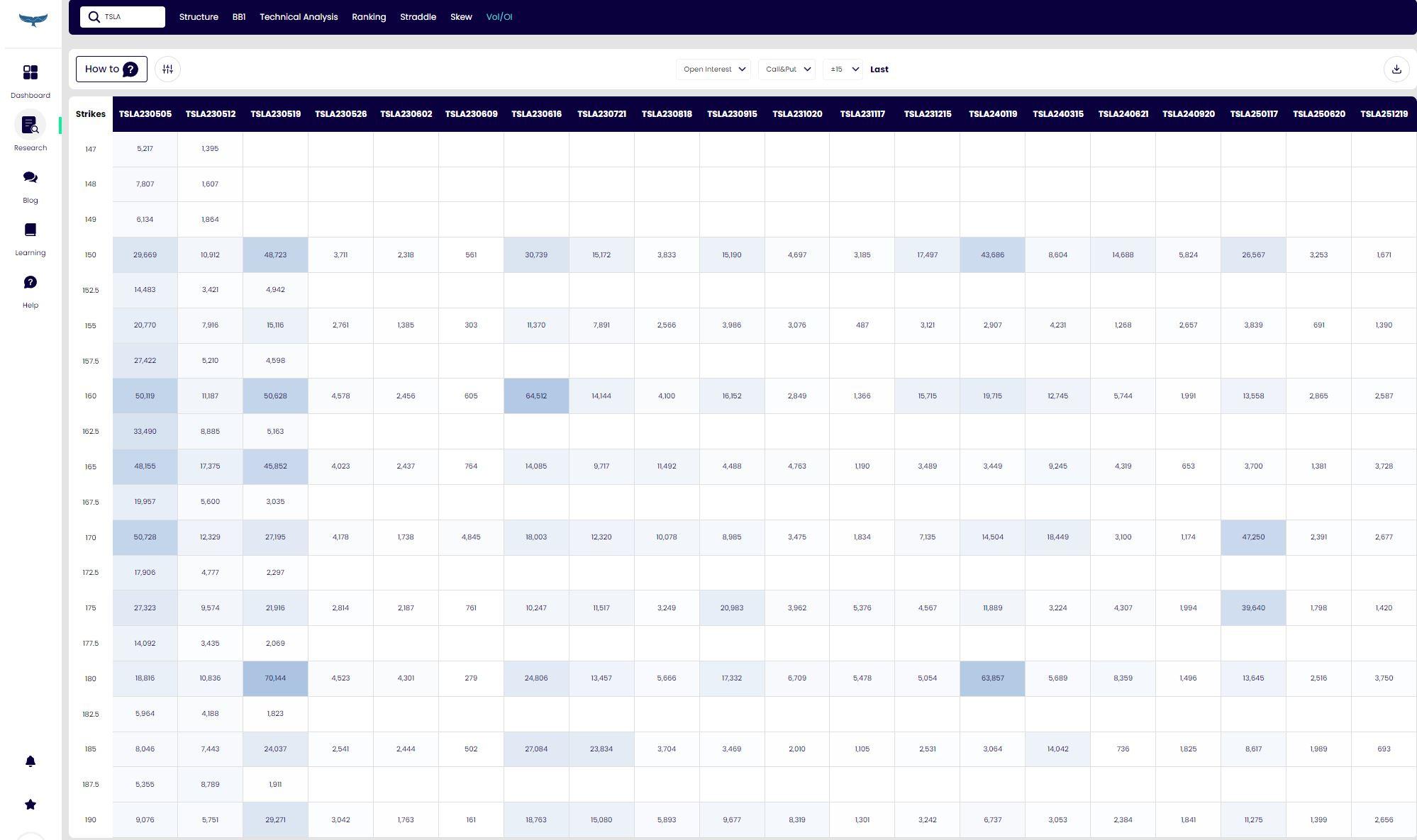Image resolution: width=1417 pixels, height=840 pixels.
Task: Open the Skew tab
Action: tap(461, 17)
